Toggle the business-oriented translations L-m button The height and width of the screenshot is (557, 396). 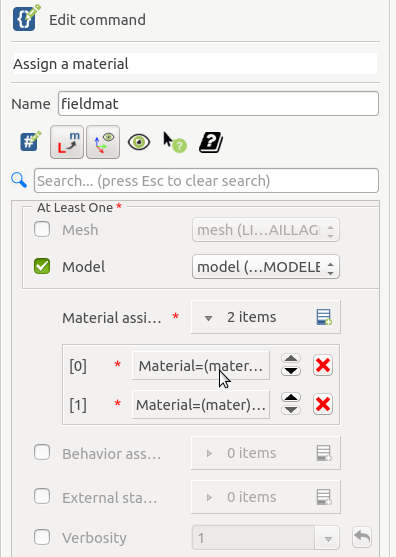(x=67, y=142)
